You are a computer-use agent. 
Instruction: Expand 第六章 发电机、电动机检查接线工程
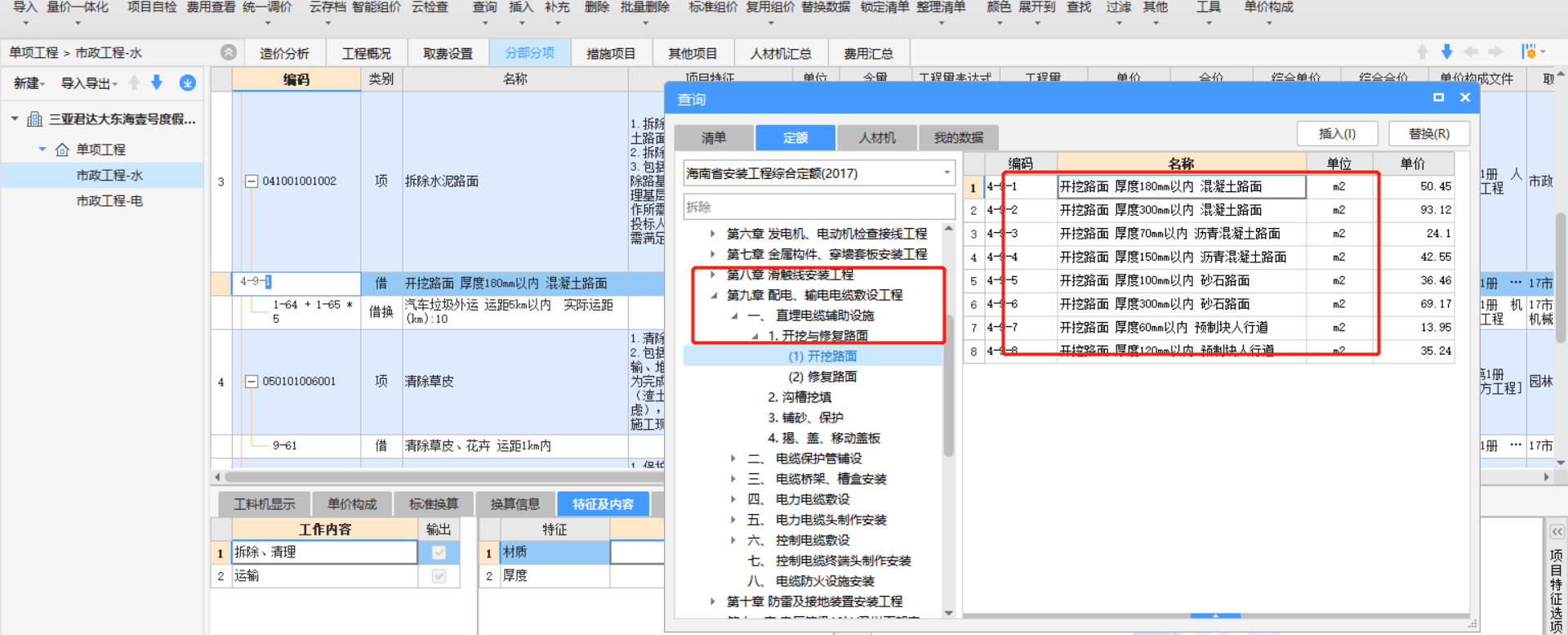click(712, 234)
